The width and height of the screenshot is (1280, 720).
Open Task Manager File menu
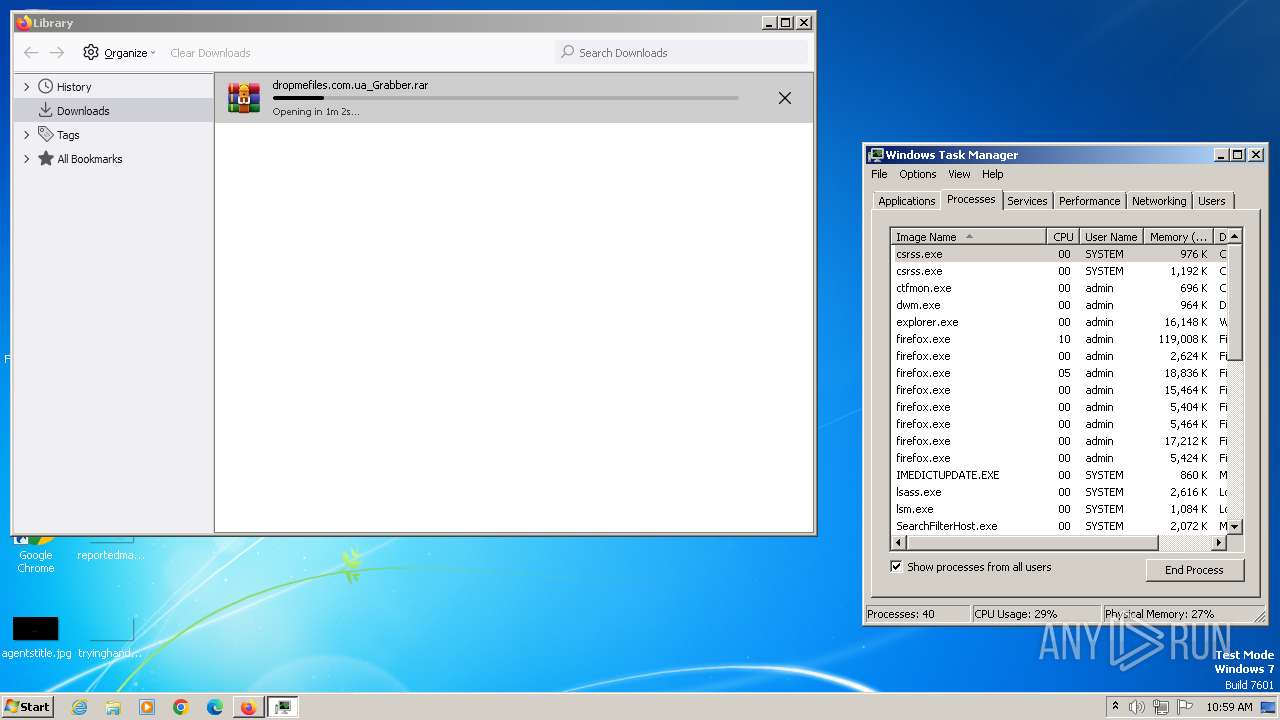(879, 174)
